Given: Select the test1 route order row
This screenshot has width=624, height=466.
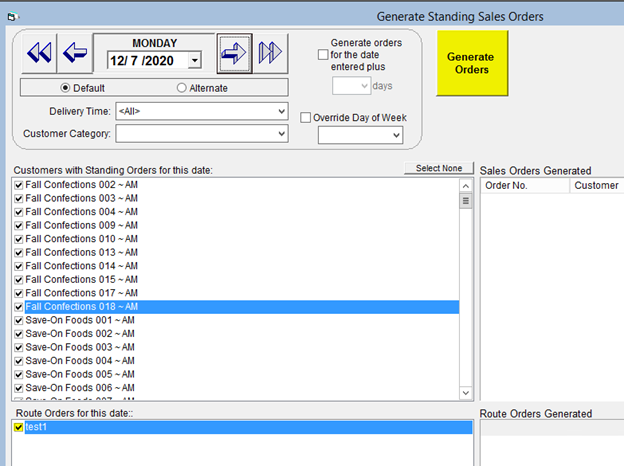Looking at the screenshot, I should tap(248, 427).
